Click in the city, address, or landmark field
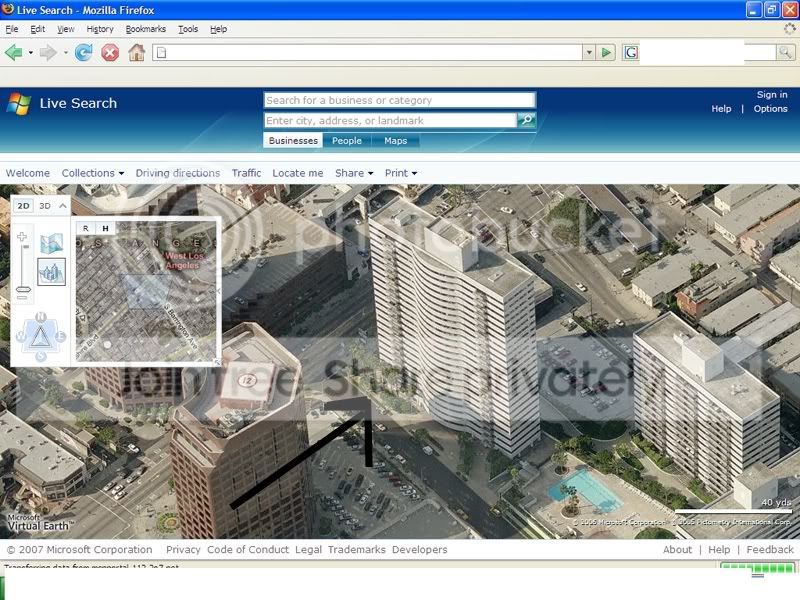The image size is (800, 600). click(x=390, y=120)
